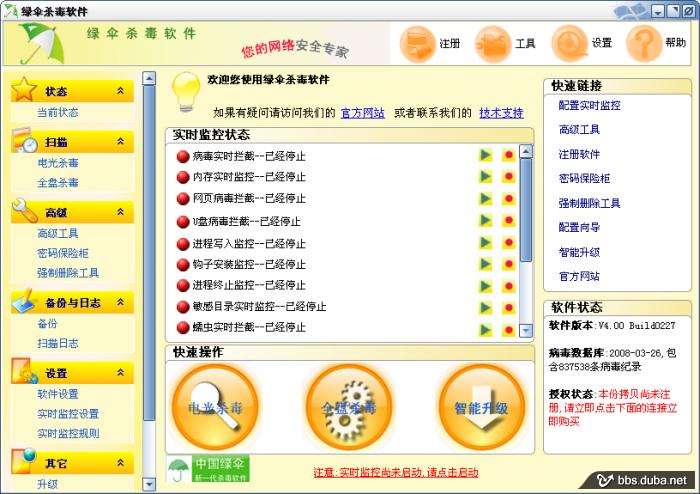Open 扫描日志 in the sidebar
The height and width of the screenshot is (494, 700).
coord(58,343)
